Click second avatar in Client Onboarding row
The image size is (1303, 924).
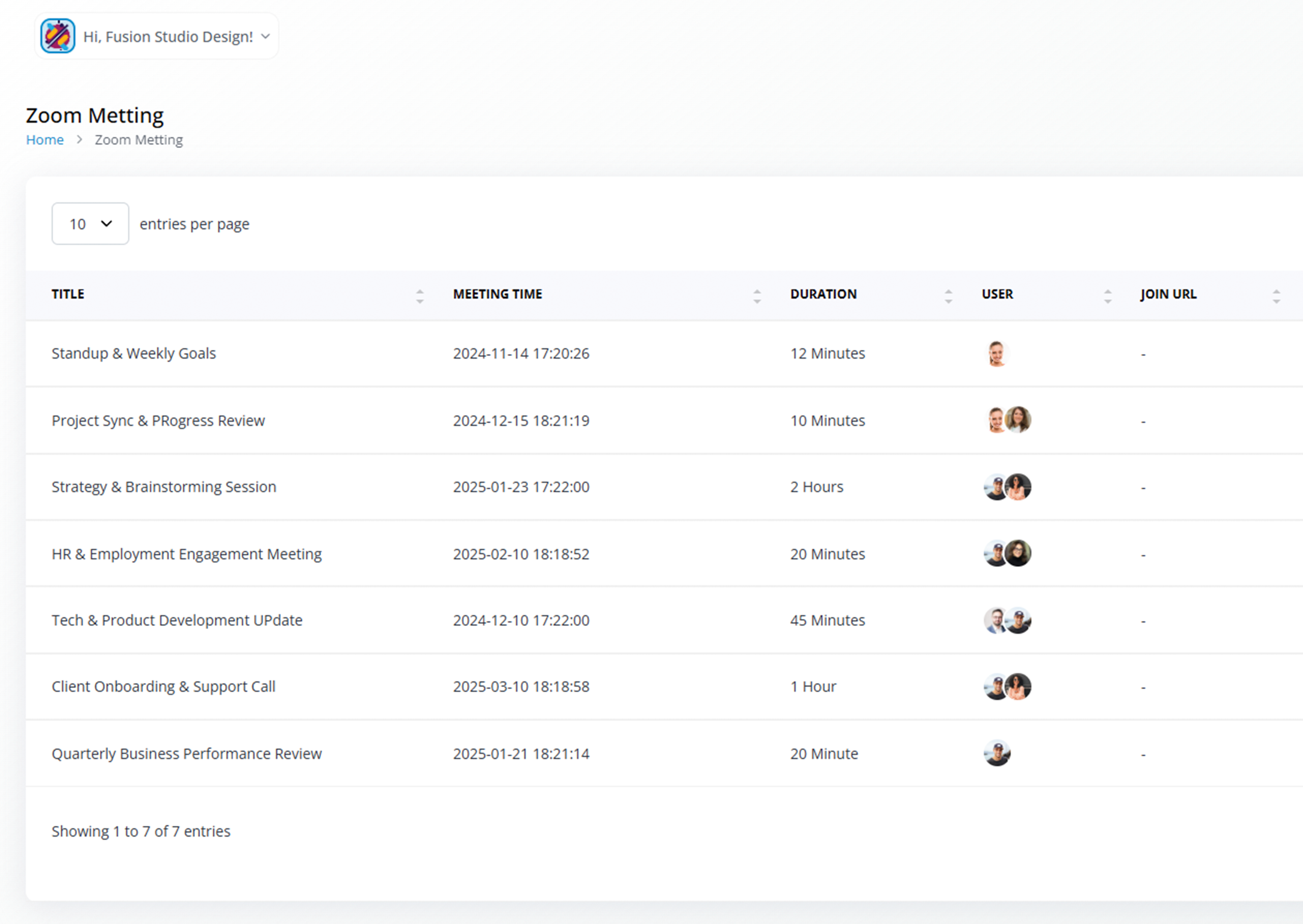[x=1018, y=687]
